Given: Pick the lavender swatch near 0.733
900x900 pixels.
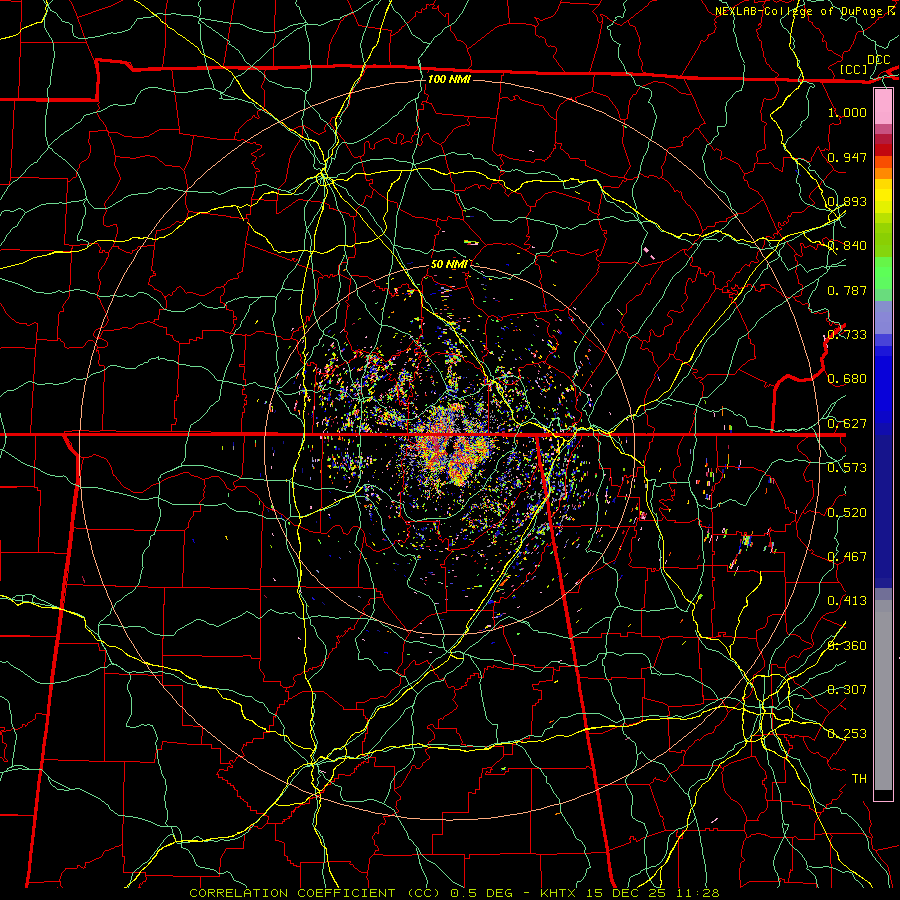Looking at the screenshot, I should pyautogui.click(x=883, y=317).
